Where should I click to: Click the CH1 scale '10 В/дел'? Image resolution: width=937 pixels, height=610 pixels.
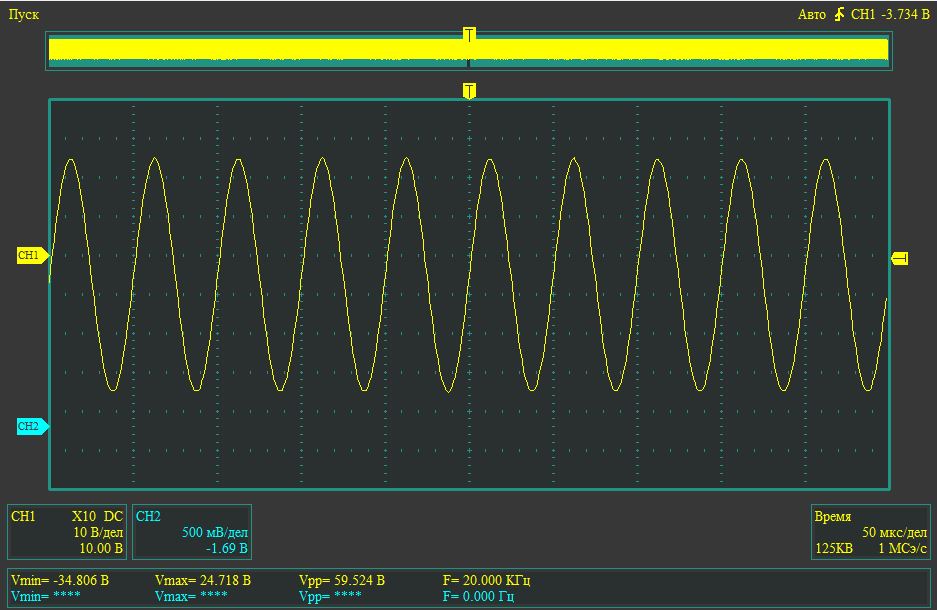(x=98, y=532)
